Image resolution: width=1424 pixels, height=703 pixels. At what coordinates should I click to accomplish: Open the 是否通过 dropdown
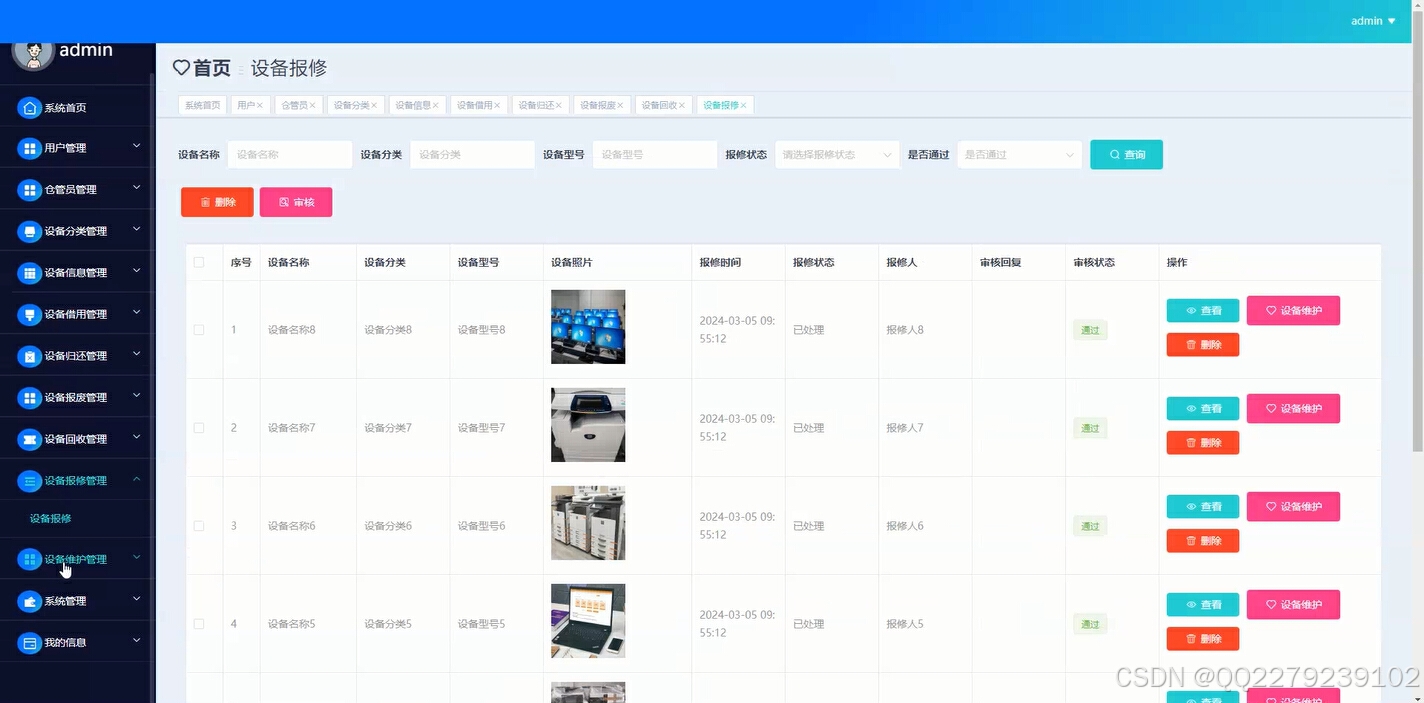coord(1018,154)
